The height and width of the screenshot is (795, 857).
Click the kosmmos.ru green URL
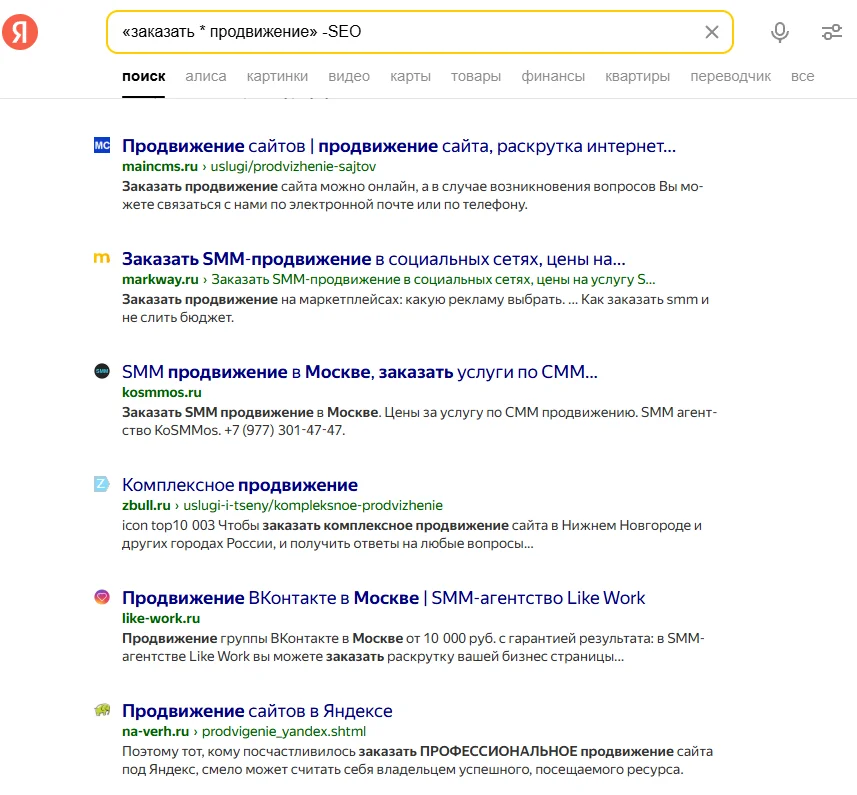coord(161,393)
